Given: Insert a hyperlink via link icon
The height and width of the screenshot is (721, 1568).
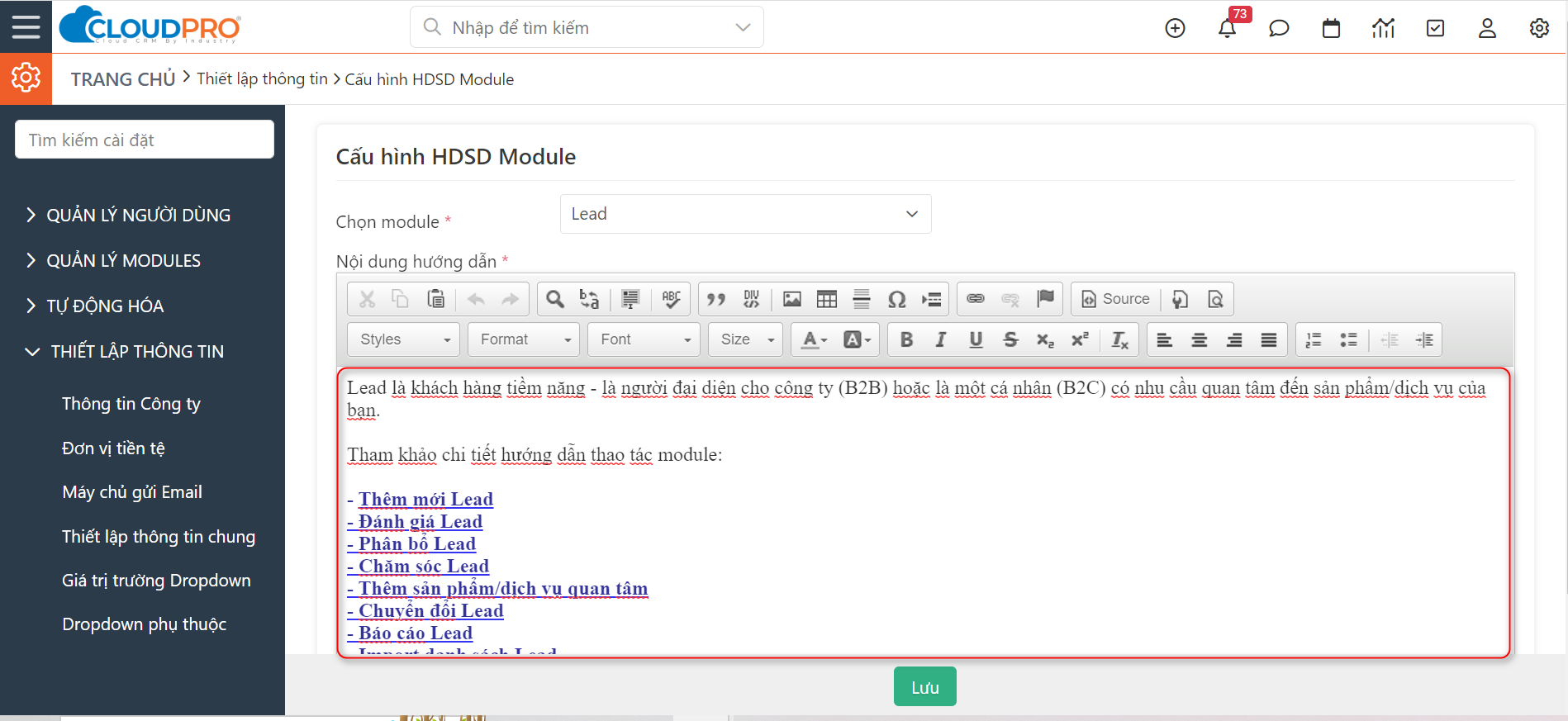Looking at the screenshot, I should point(976,299).
